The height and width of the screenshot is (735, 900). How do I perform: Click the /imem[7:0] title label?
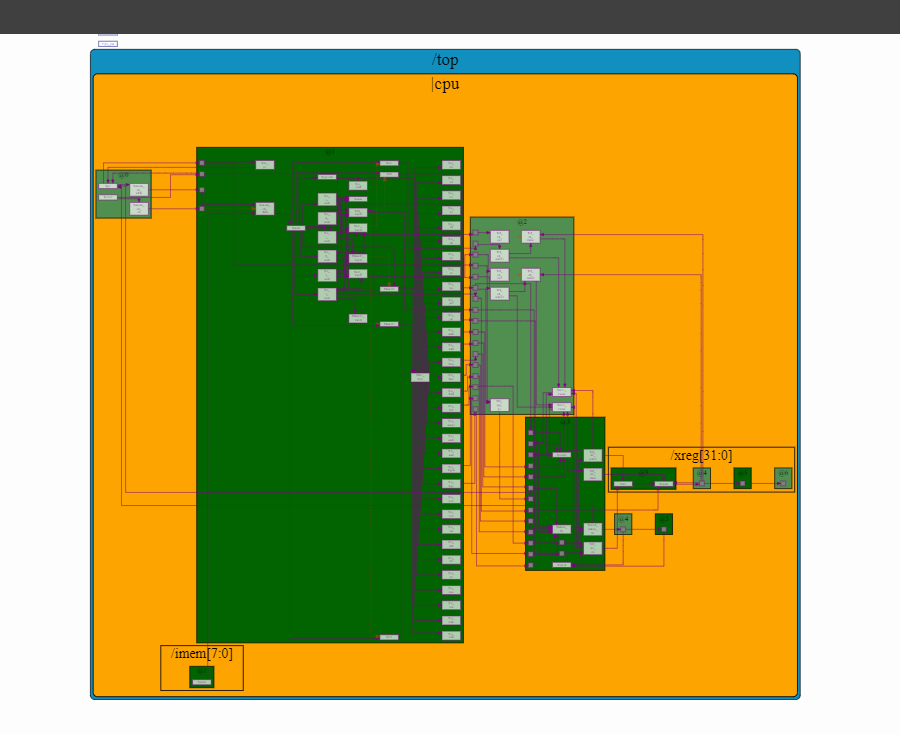click(x=202, y=654)
